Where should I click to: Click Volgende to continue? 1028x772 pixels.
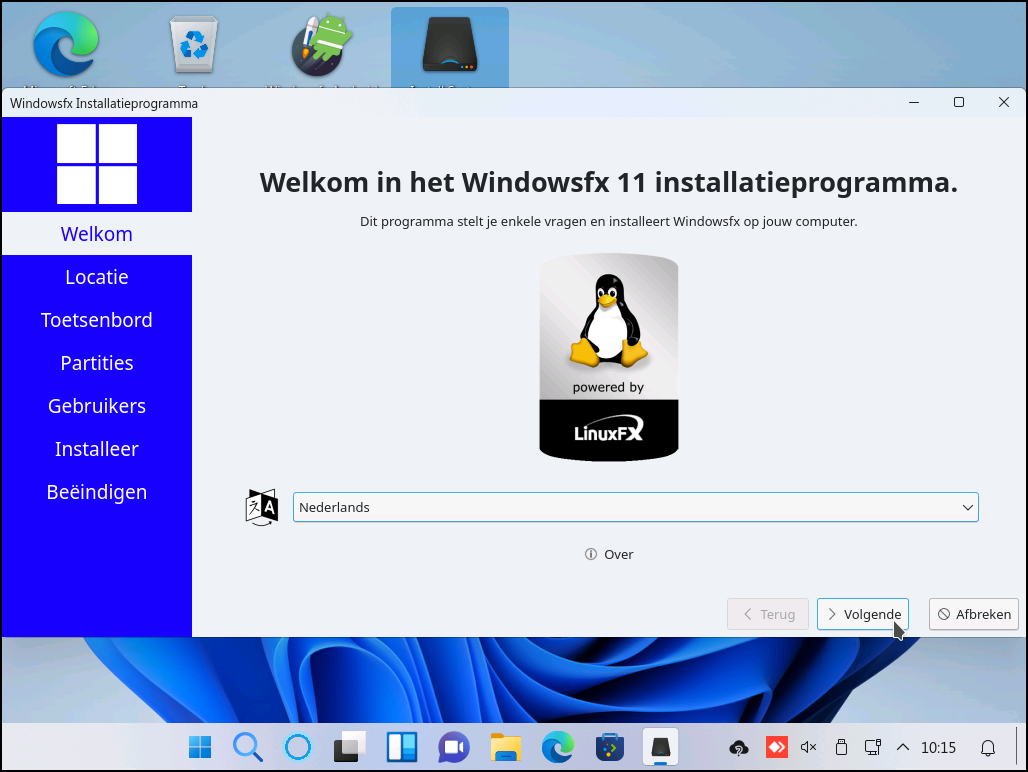point(863,614)
